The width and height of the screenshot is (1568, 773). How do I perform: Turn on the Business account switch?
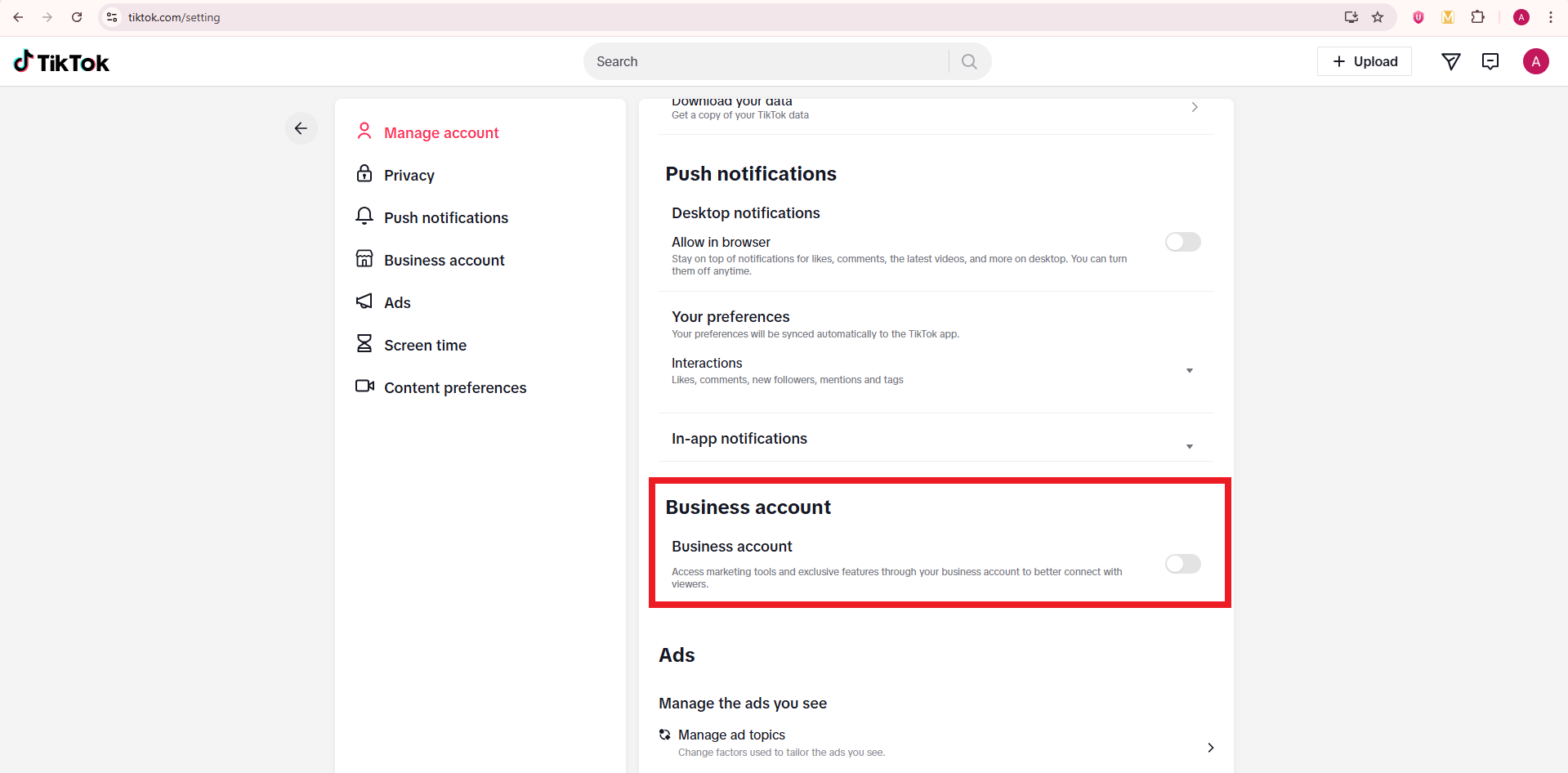coord(1182,564)
